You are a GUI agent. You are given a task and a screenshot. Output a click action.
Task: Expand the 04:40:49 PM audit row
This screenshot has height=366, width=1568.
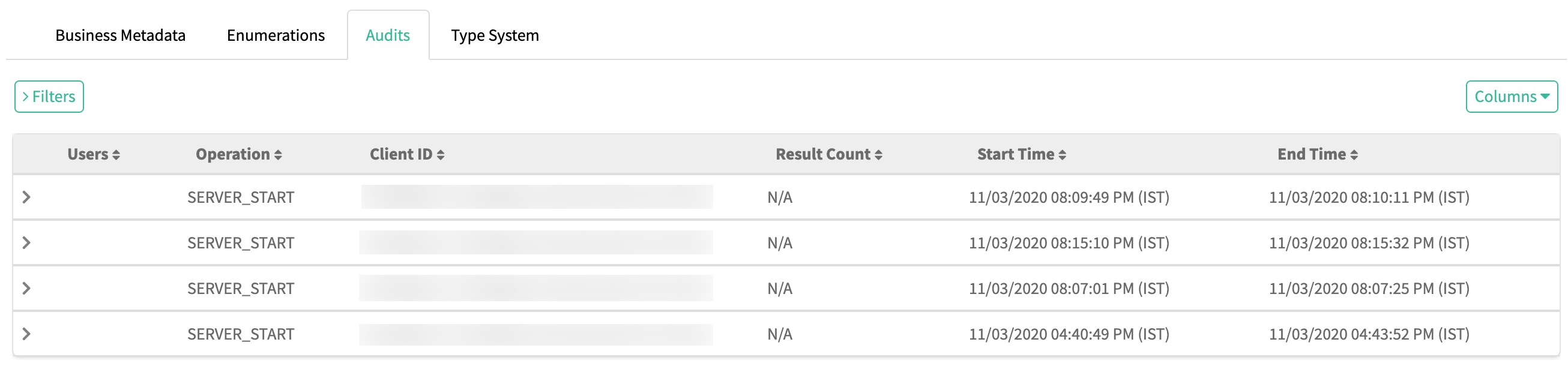point(26,334)
